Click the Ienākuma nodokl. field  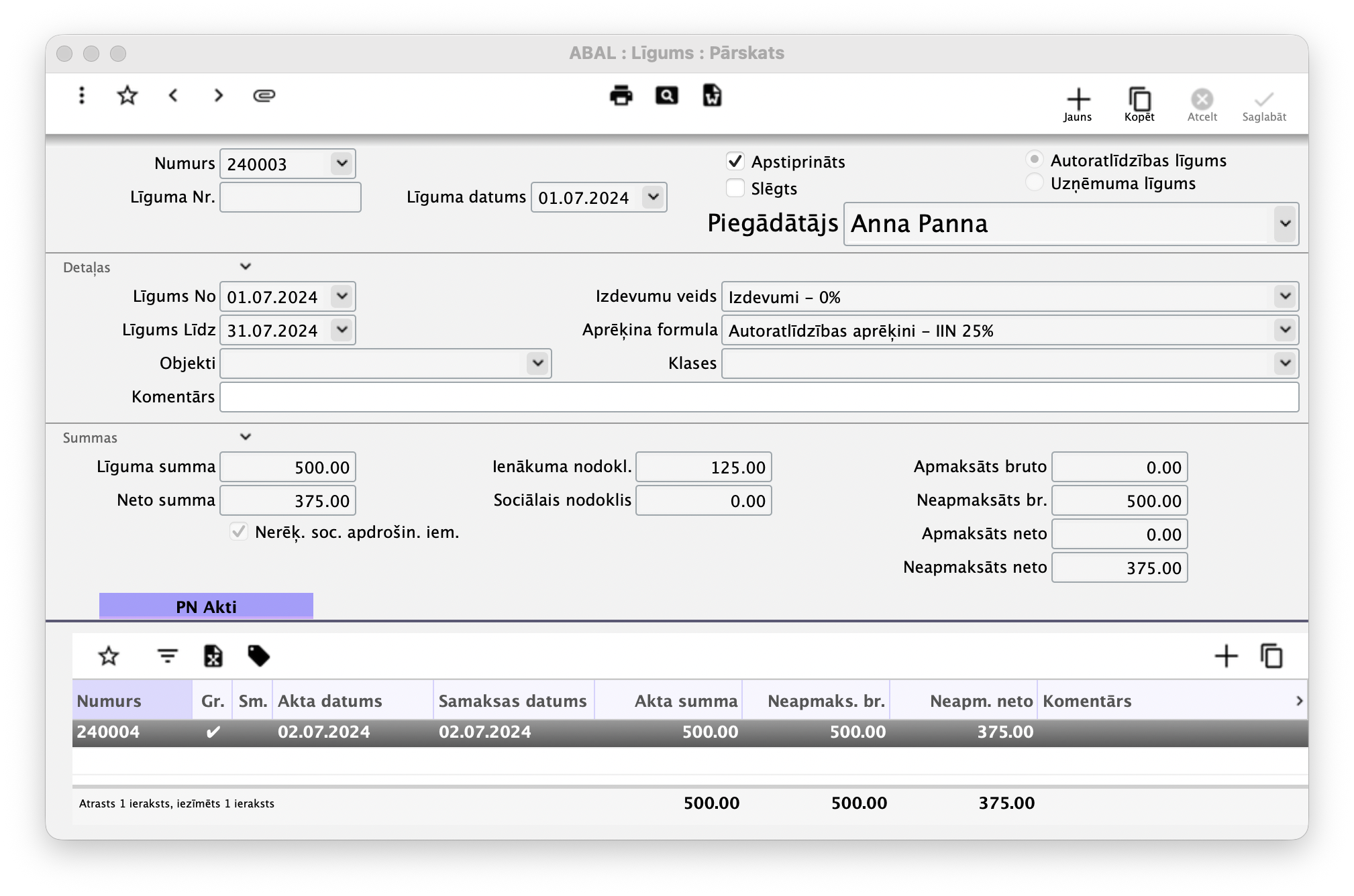[704, 467]
